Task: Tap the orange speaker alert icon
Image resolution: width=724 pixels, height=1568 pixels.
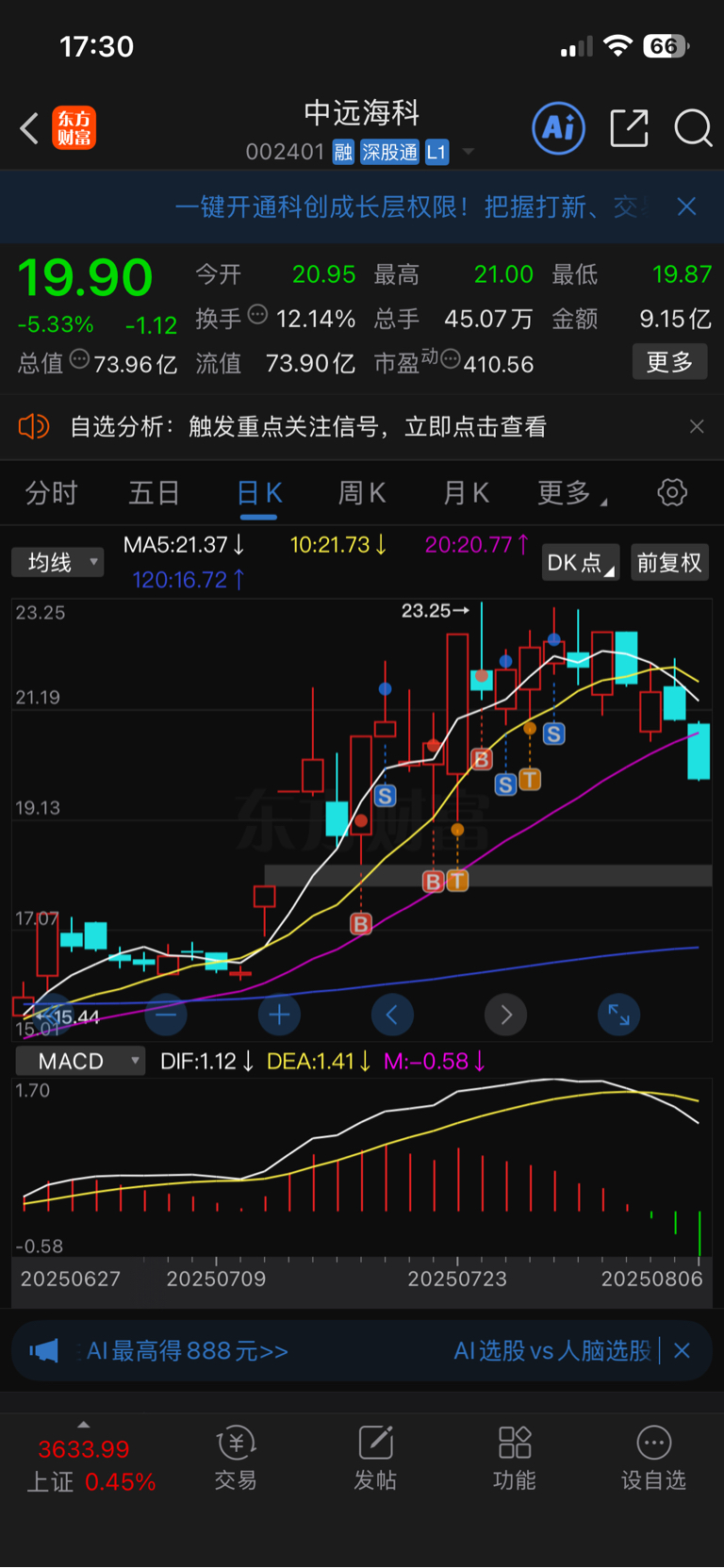Action: point(33,427)
